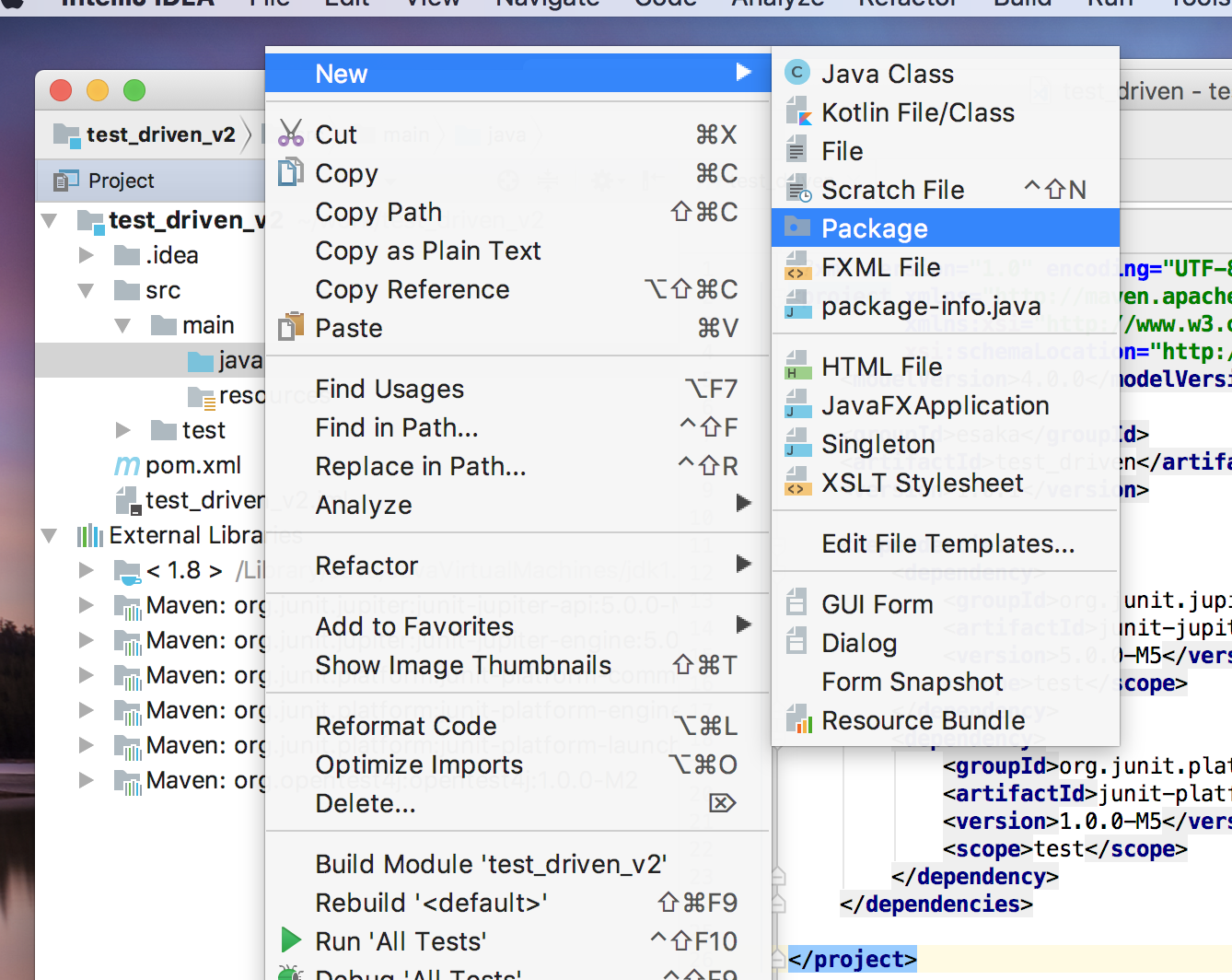Click the Package folder icon in submenu
This screenshot has width=1232, height=980.
coord(797,227)
